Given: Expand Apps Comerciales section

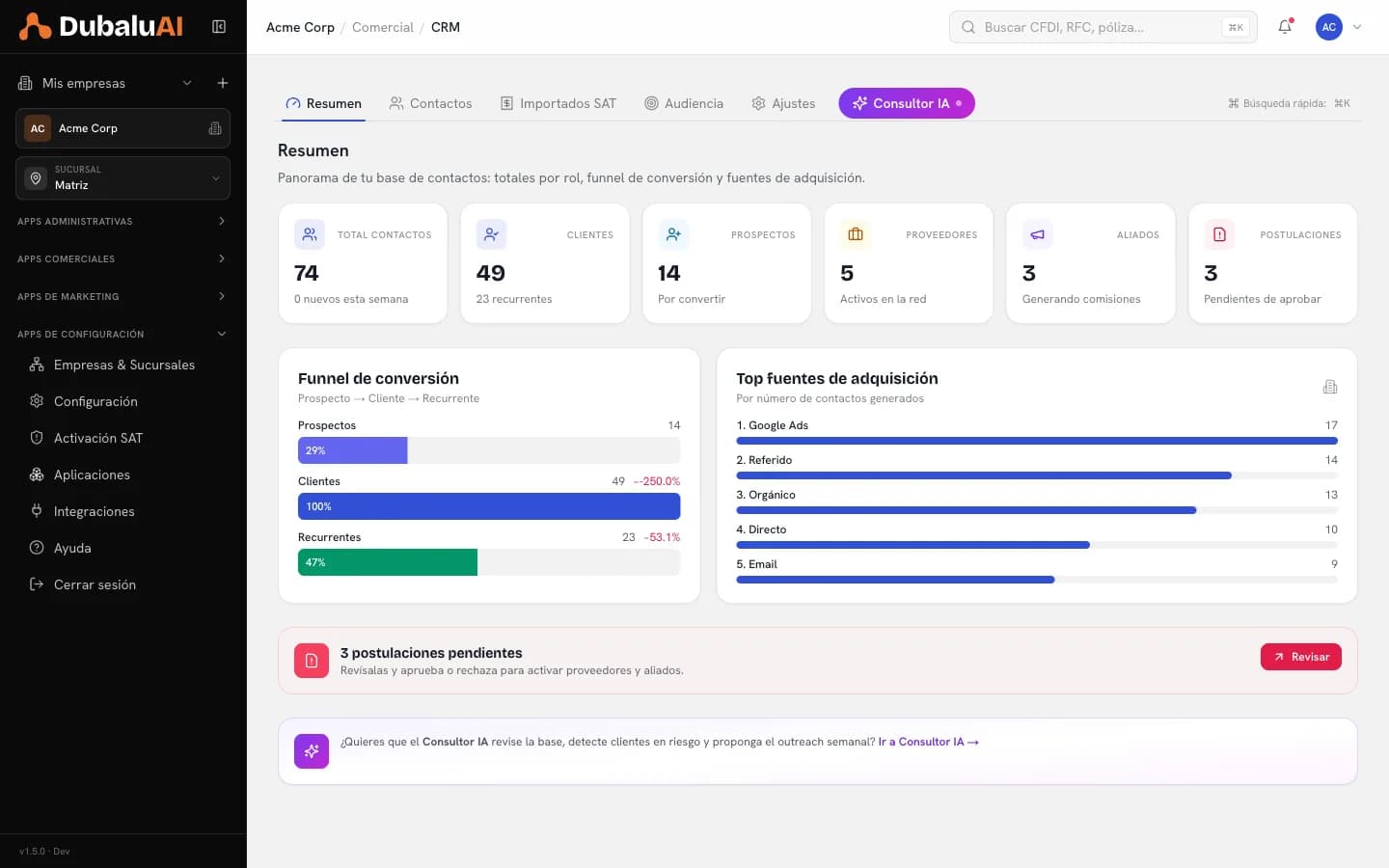Looking at the screenshot, I should [x=123, y=258].
